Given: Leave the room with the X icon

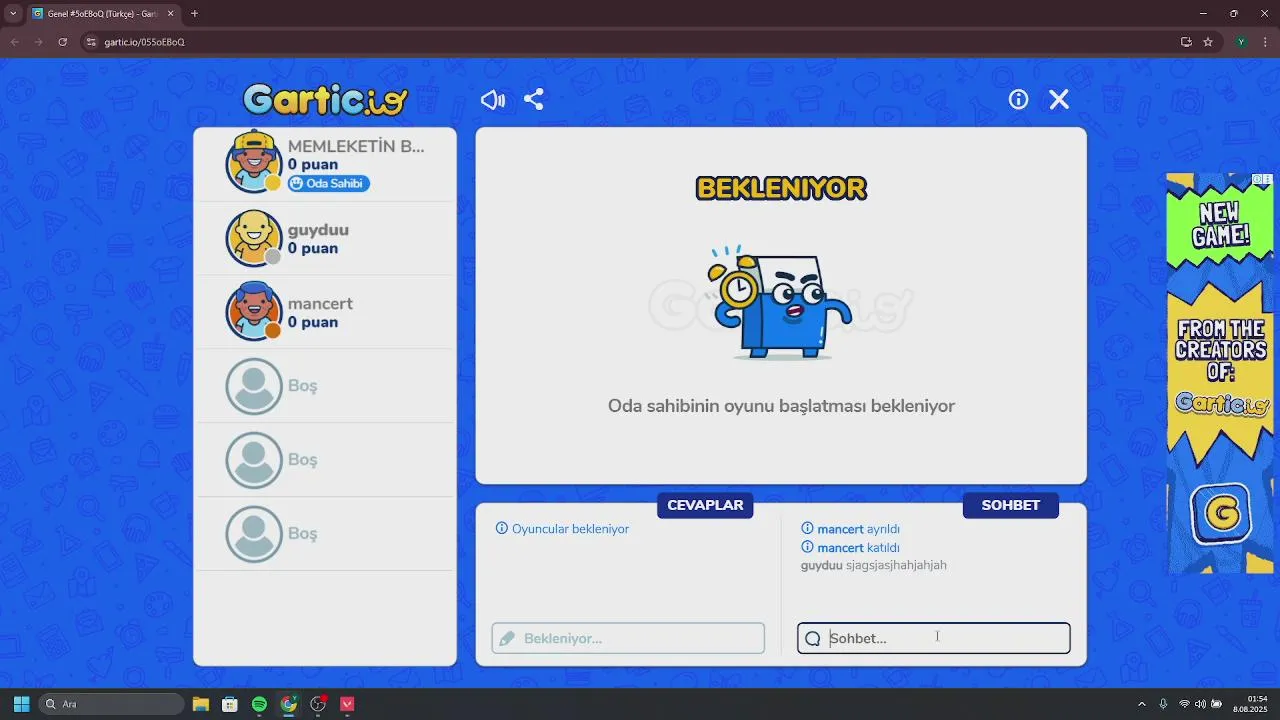Looking at the screenshot, I should pyautogui.click(x=1059, y=99).
